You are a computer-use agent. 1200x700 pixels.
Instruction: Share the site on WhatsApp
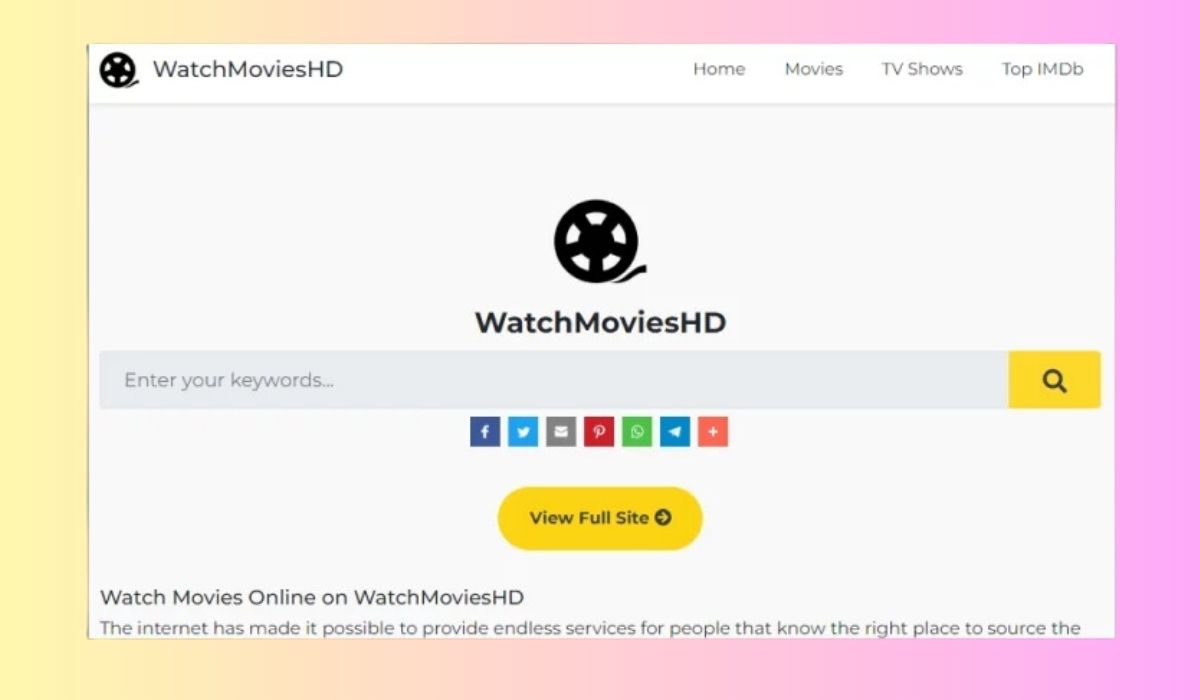point(637,432)
